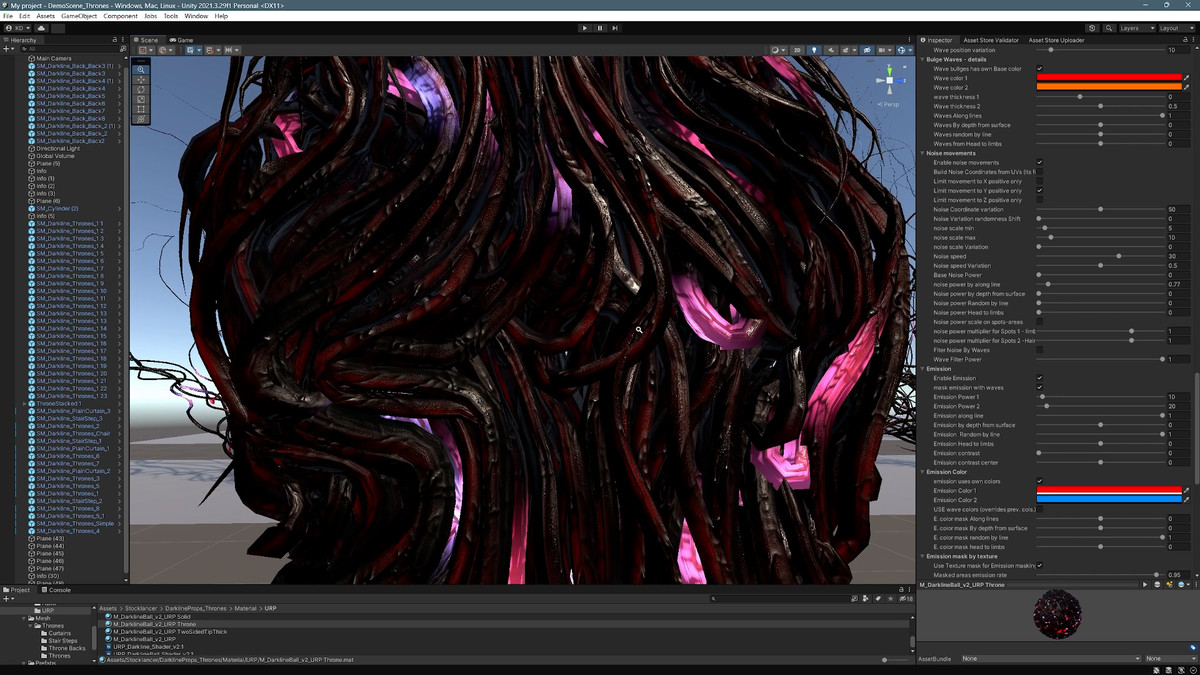Select the Rotate tool in scene overlay
Viewport: 1200px width, 675px height.
pyautogui.click(x=141, y=90)
